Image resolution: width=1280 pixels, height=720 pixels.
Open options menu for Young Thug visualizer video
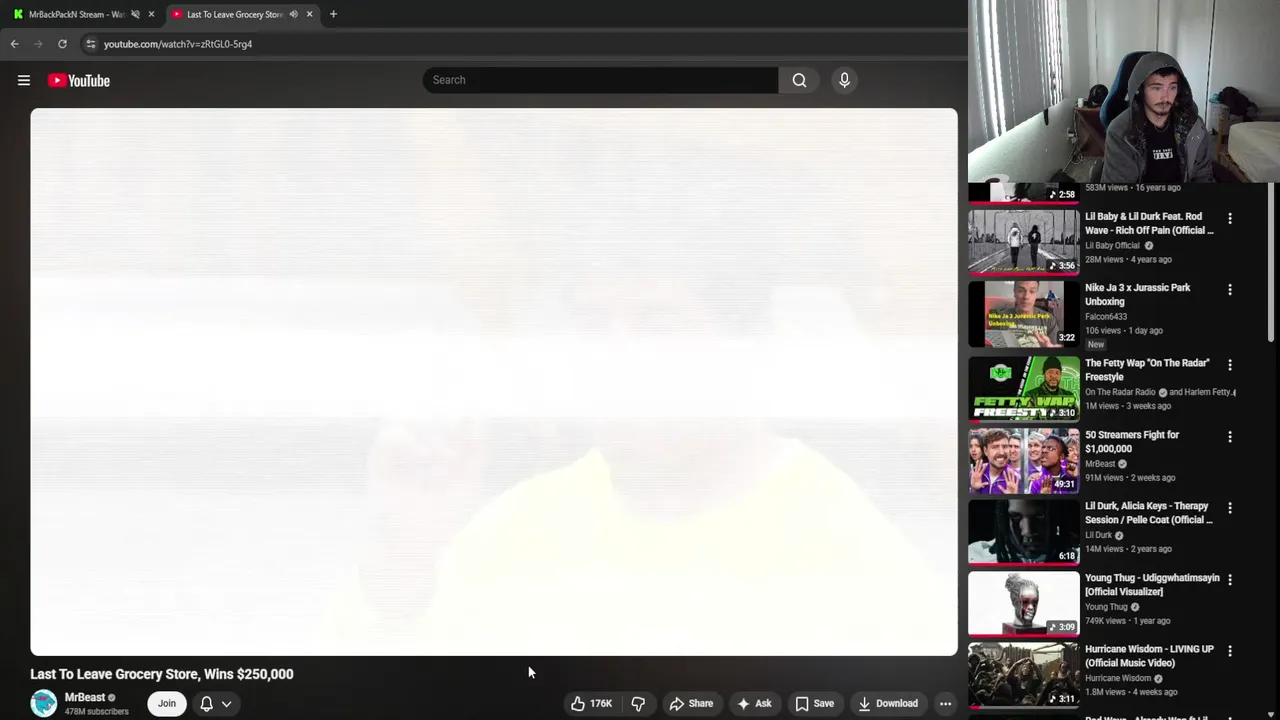coord(1230,580)
